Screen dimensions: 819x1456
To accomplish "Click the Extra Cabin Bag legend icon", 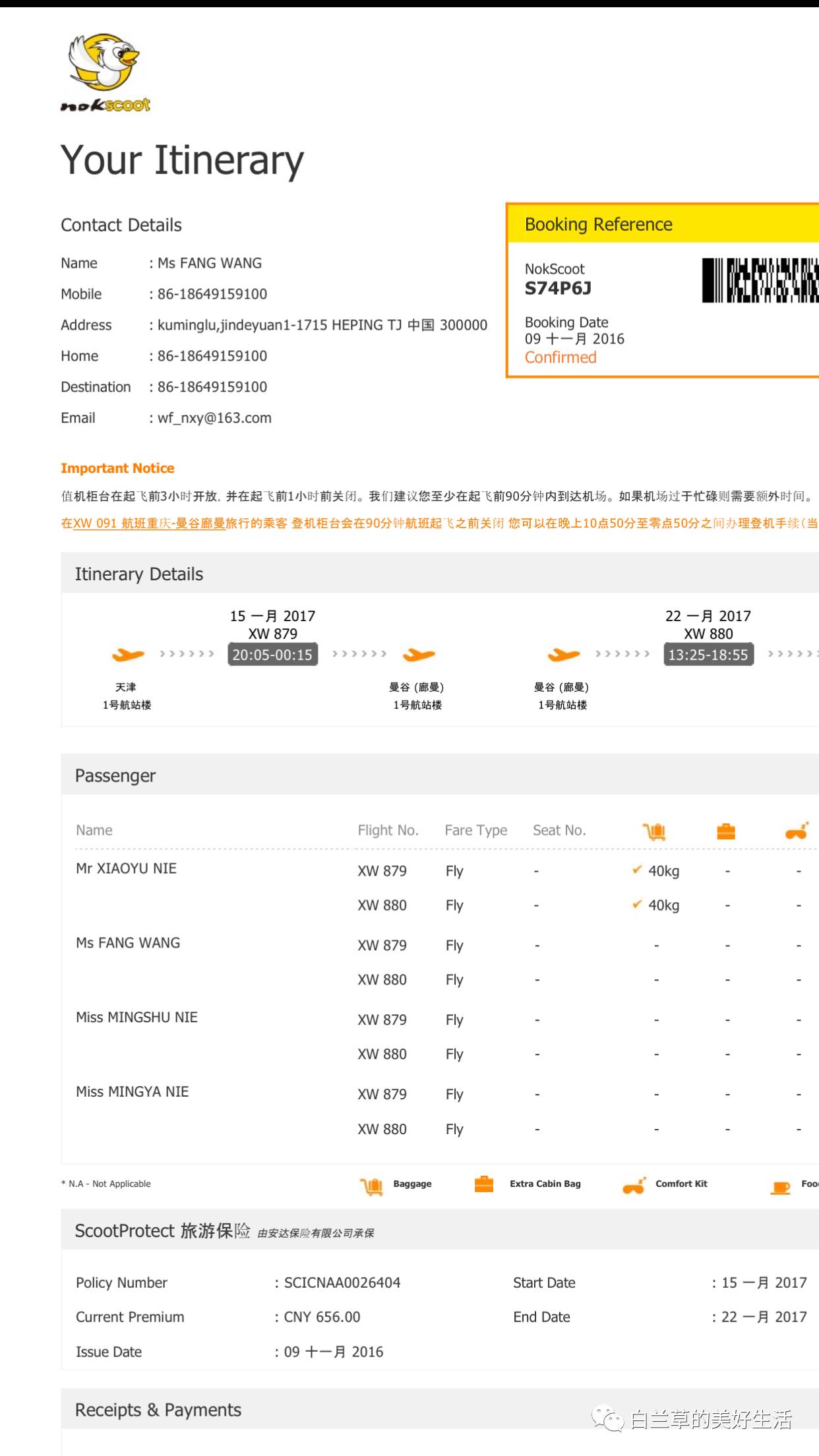I will pos(484,1184).
